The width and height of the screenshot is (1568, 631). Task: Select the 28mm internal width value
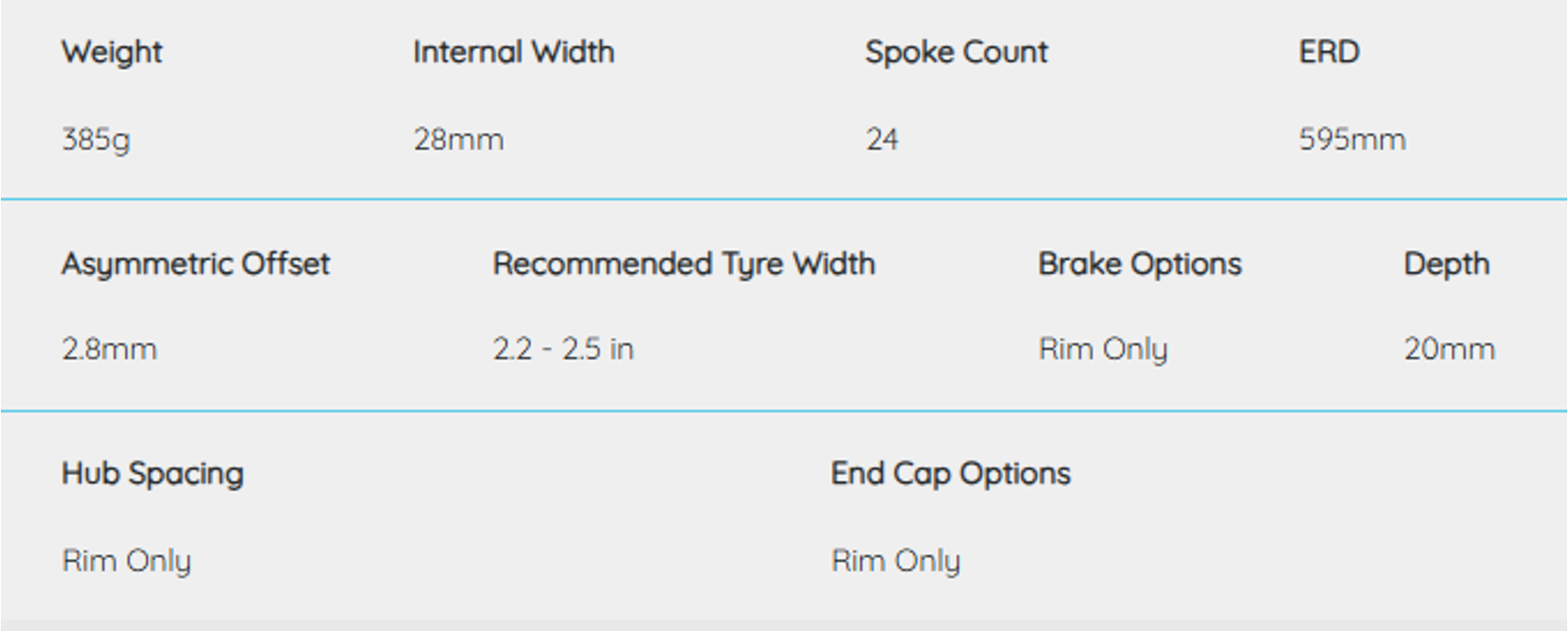tap(458, 140)
